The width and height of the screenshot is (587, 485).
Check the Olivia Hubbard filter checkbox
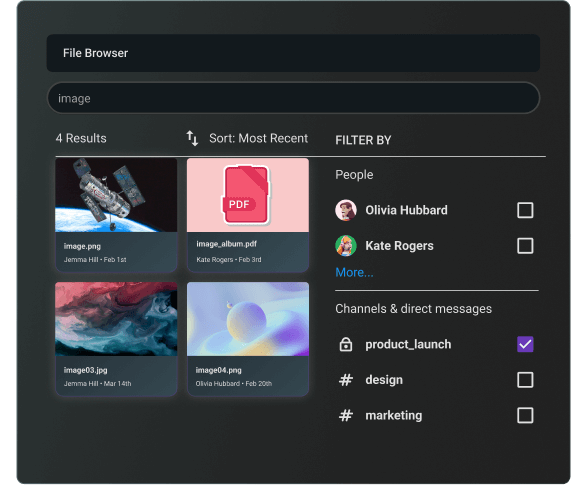[525, 210]
